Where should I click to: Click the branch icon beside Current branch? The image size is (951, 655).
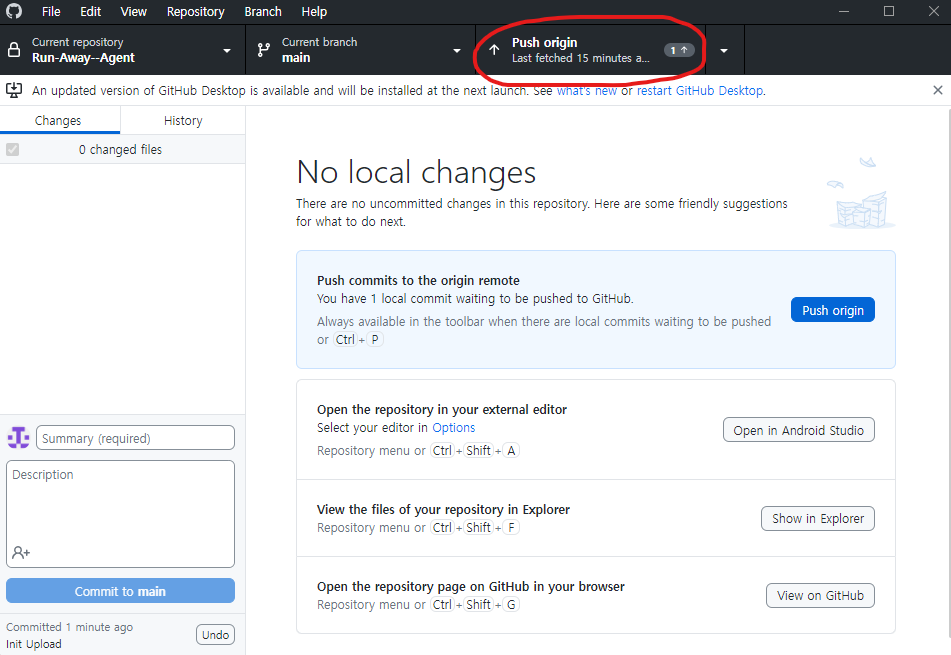263,50
